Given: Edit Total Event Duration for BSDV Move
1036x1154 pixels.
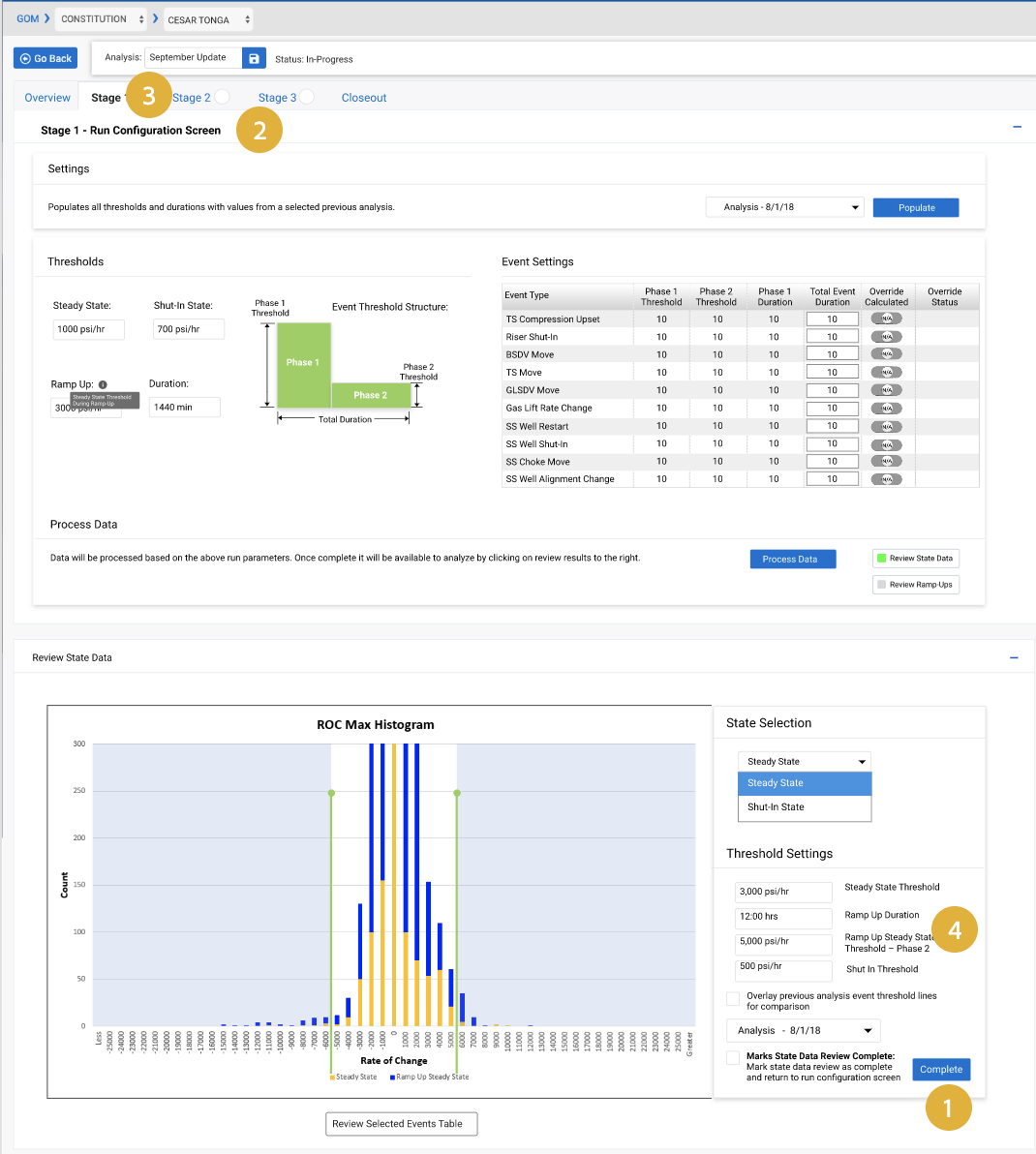Looking at the screenshot, I should [832, 354].
